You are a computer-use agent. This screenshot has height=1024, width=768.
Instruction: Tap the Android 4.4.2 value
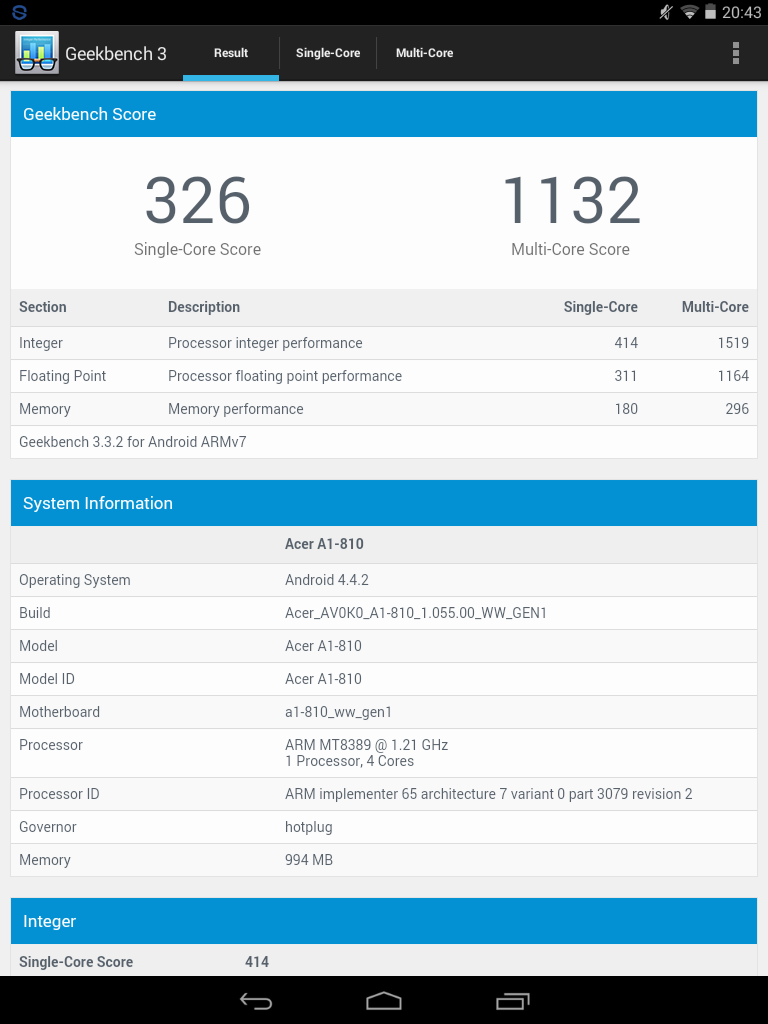(x=327, y=580)
